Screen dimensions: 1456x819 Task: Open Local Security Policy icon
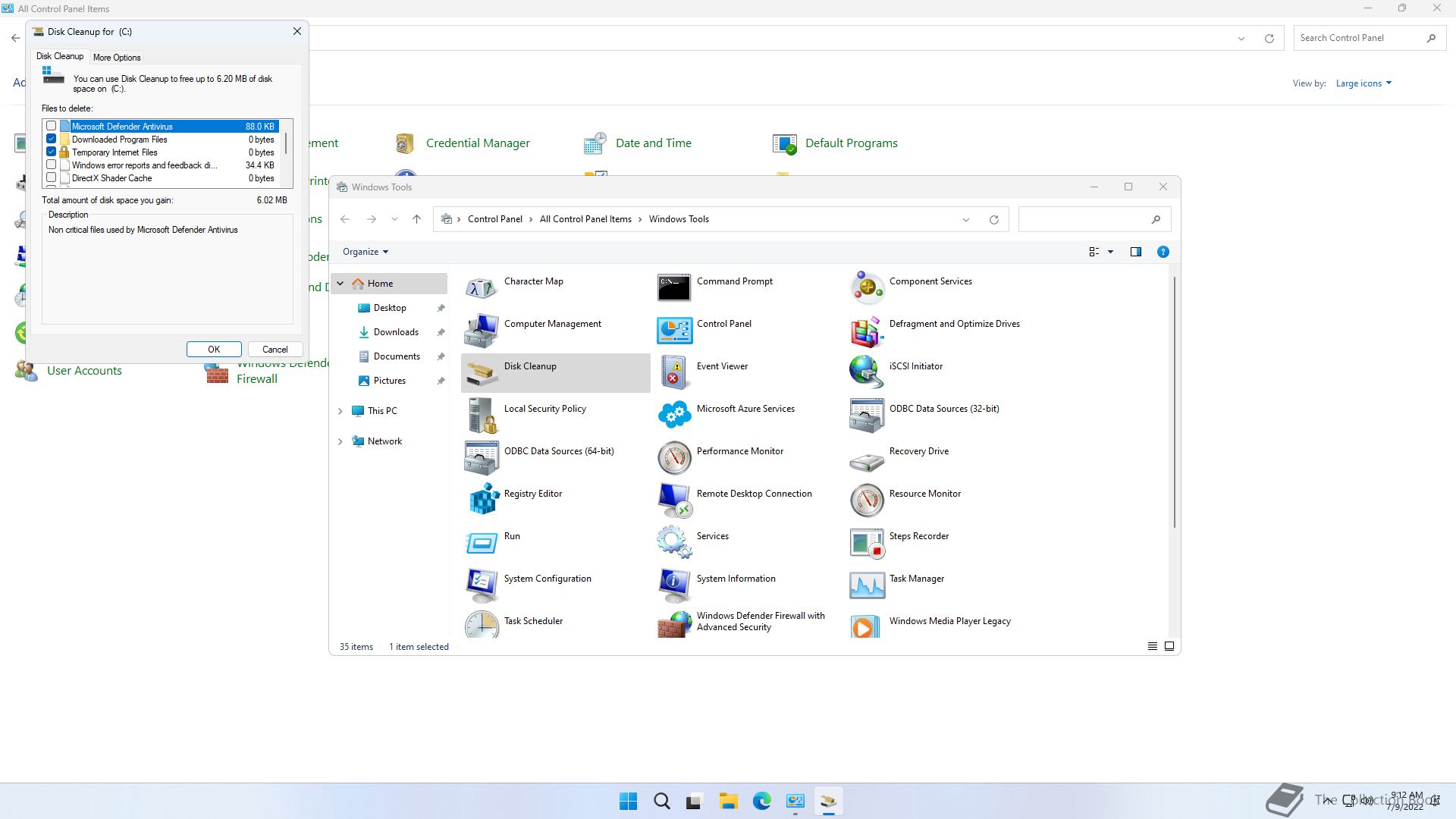(x=482, y=416)
